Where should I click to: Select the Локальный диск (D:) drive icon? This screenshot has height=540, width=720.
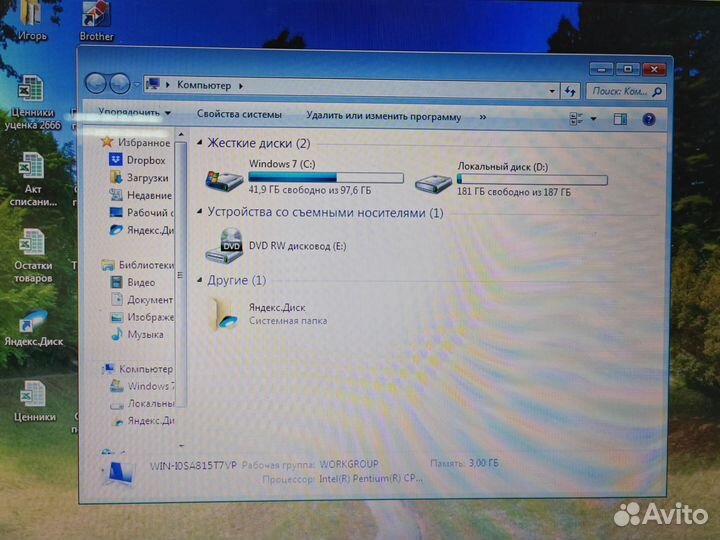433,183
